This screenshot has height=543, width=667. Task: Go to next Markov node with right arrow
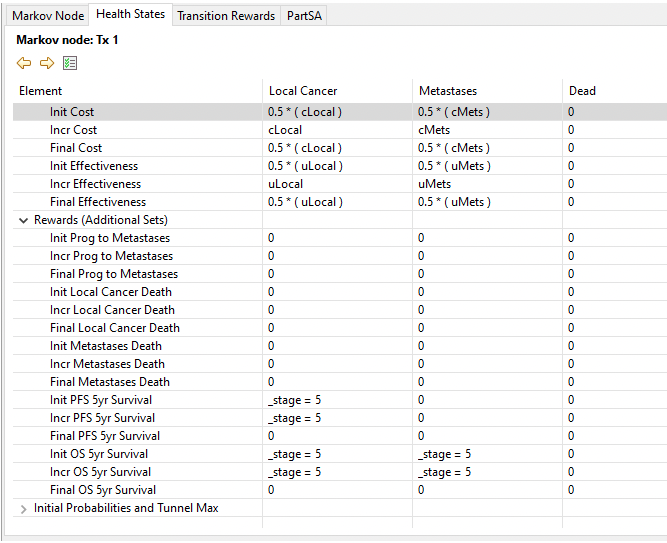click(47, 63)
